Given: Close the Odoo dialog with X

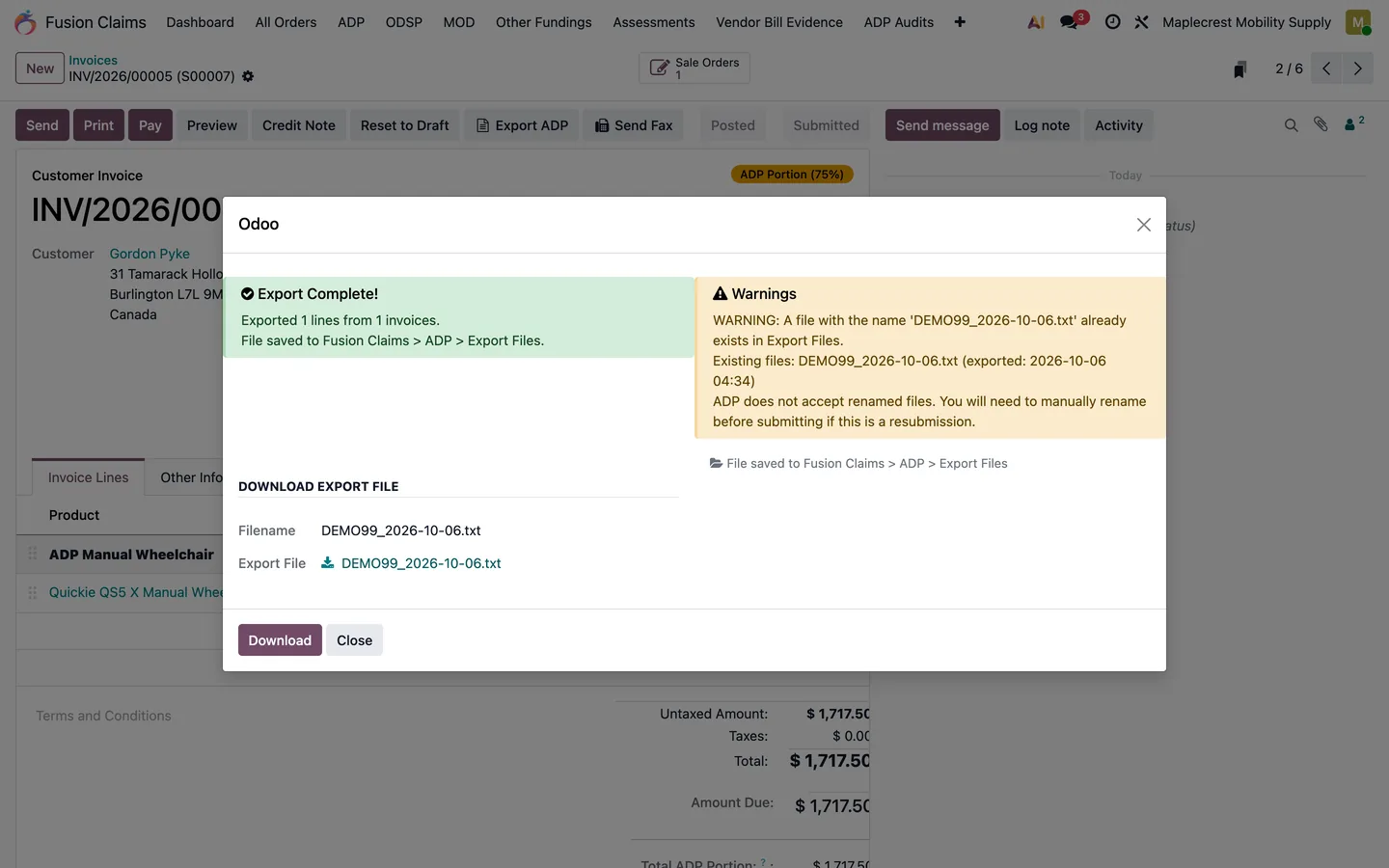Looking at the screenshot, I should [1144, 225].
